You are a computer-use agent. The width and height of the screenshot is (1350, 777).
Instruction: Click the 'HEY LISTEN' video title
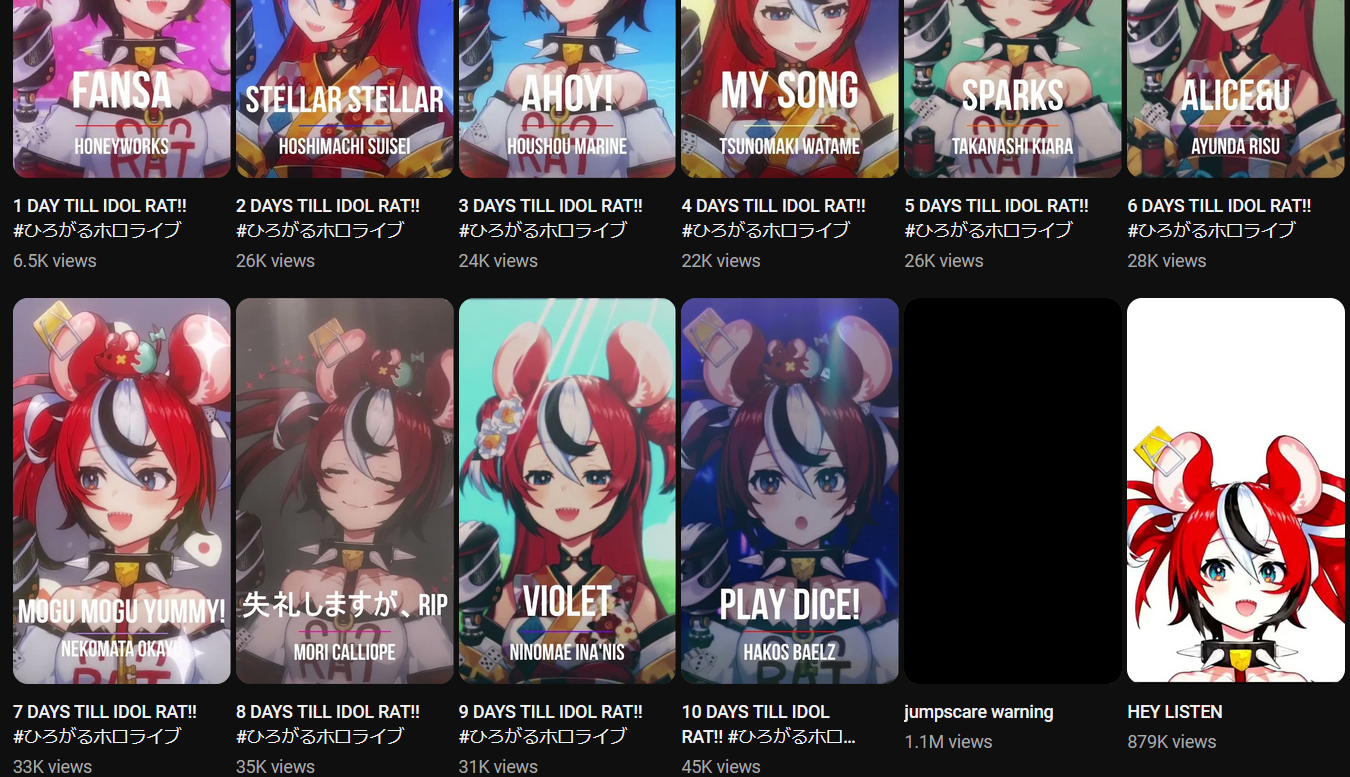point(1175,712)
